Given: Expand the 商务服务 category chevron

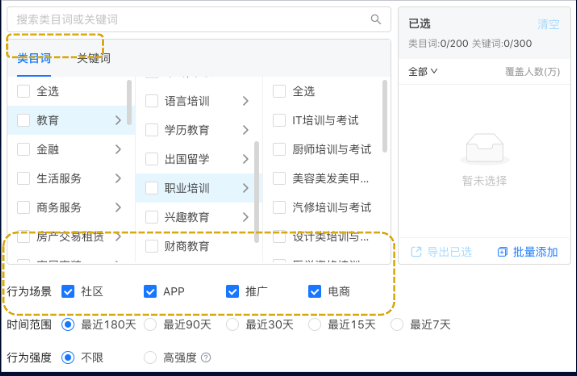Looking at the screenshot, I should [118, 207].
